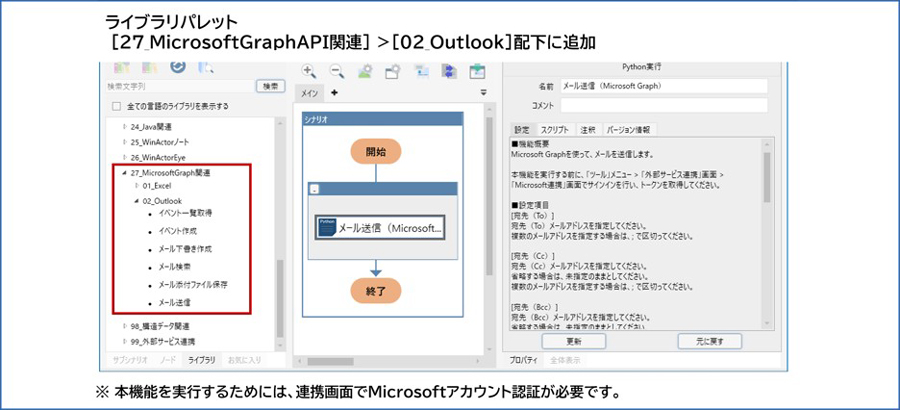Collapse the 02_Outlook subfolder

pos(137,201)
